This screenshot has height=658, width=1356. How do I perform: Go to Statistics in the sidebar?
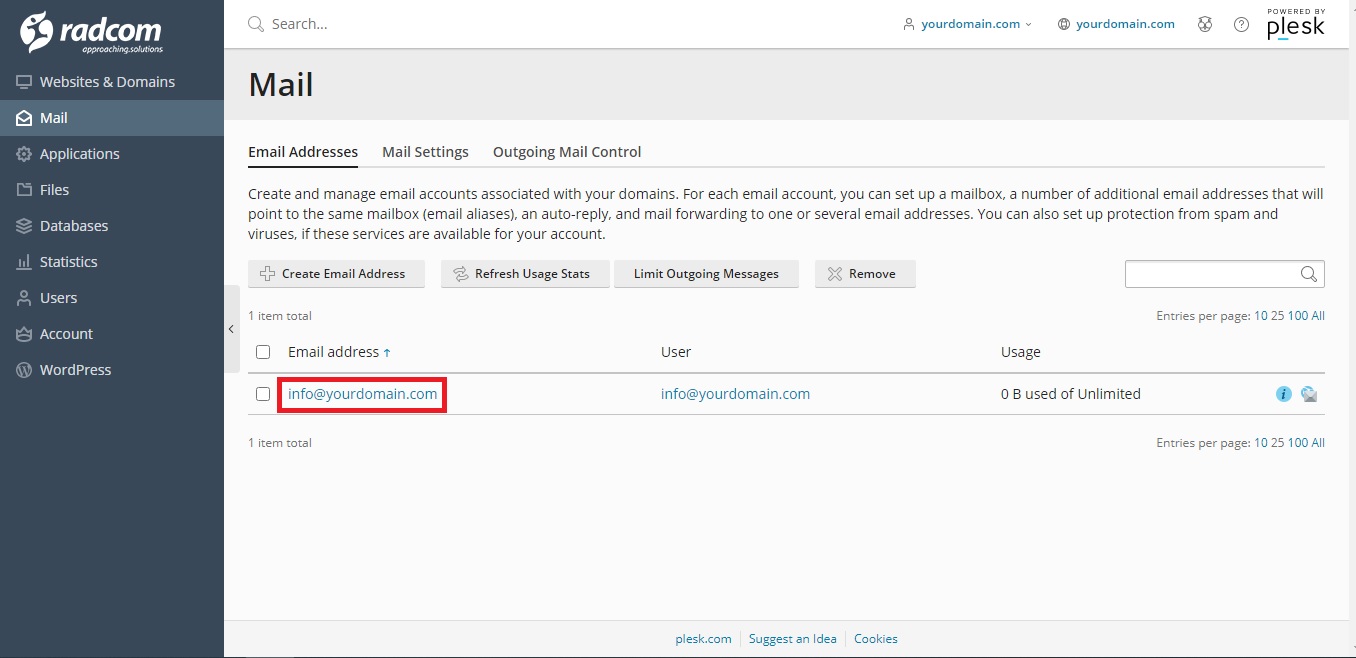click(68, 262)
